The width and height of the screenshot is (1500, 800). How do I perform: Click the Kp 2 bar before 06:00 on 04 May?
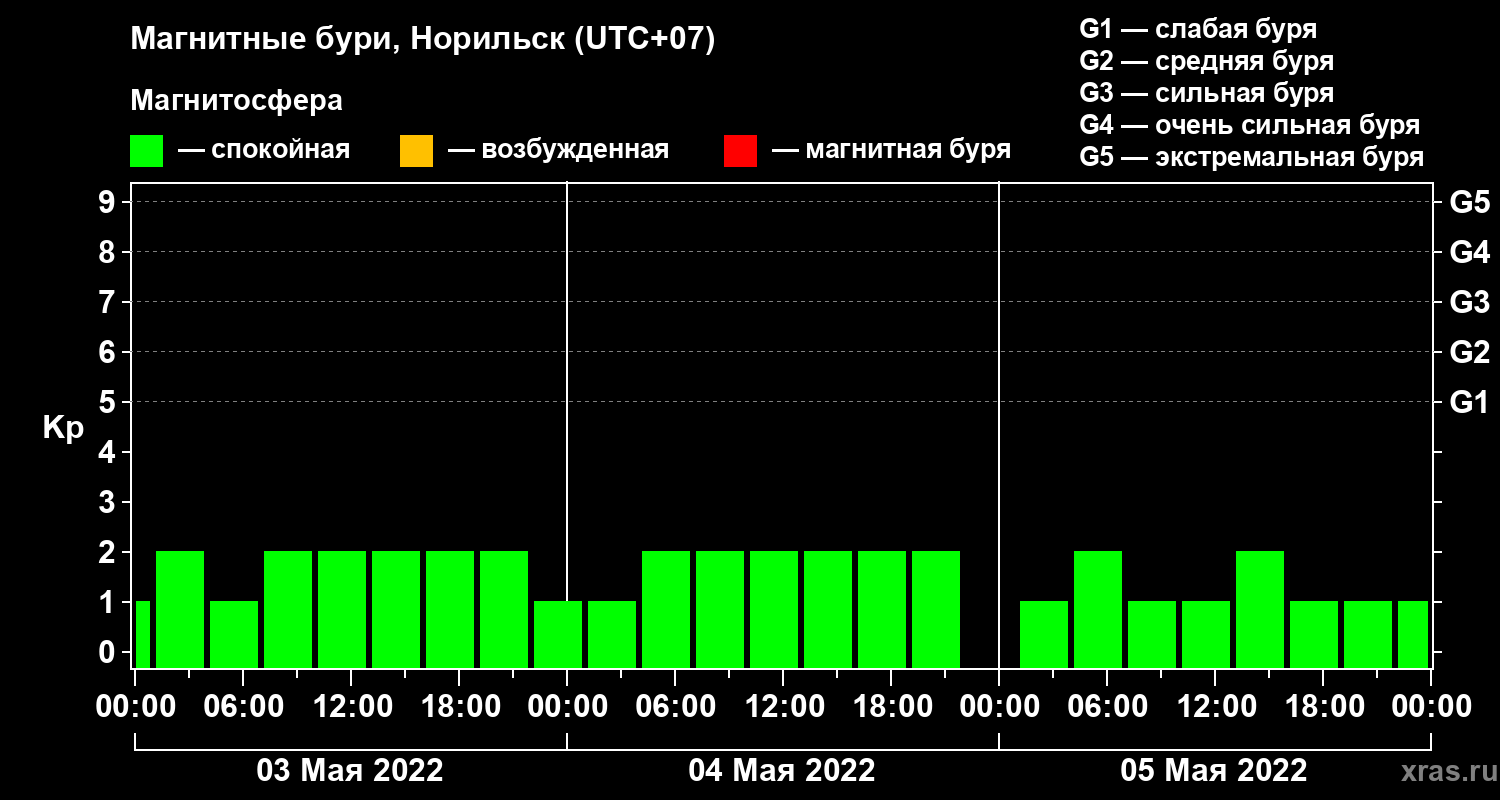click(666, 609)
